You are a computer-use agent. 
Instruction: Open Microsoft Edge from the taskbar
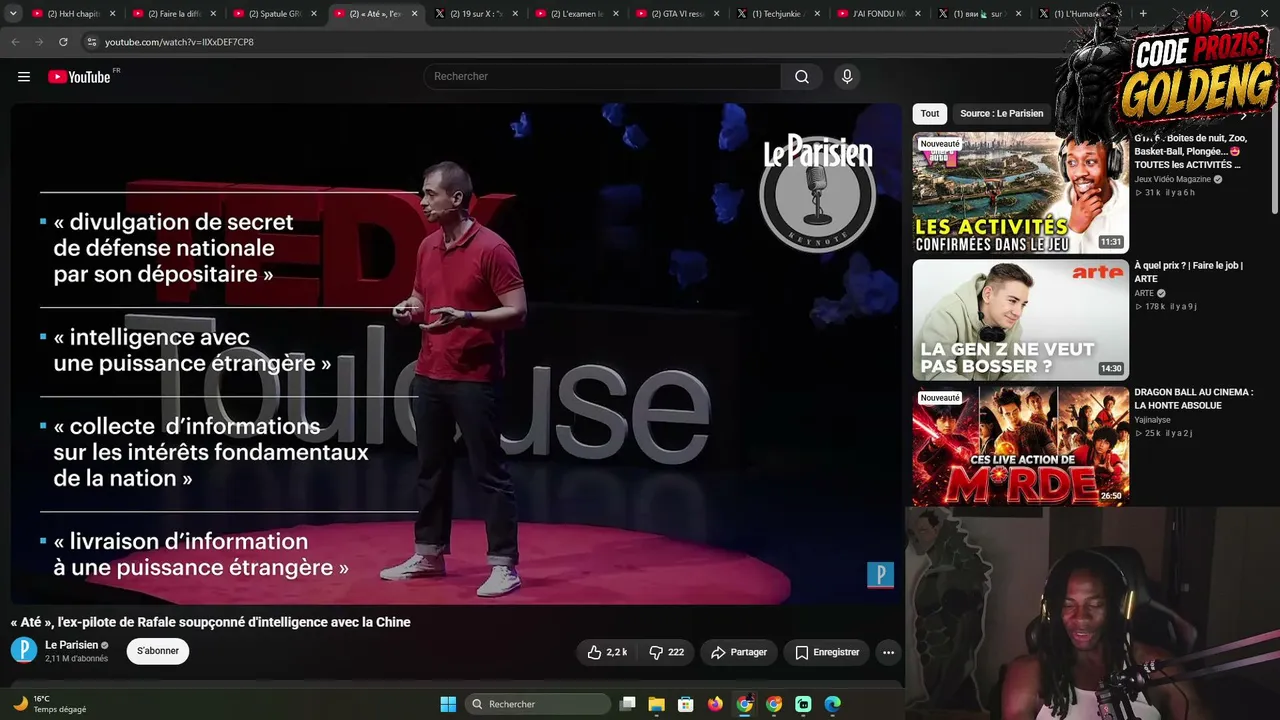click(x=832, y=704)
